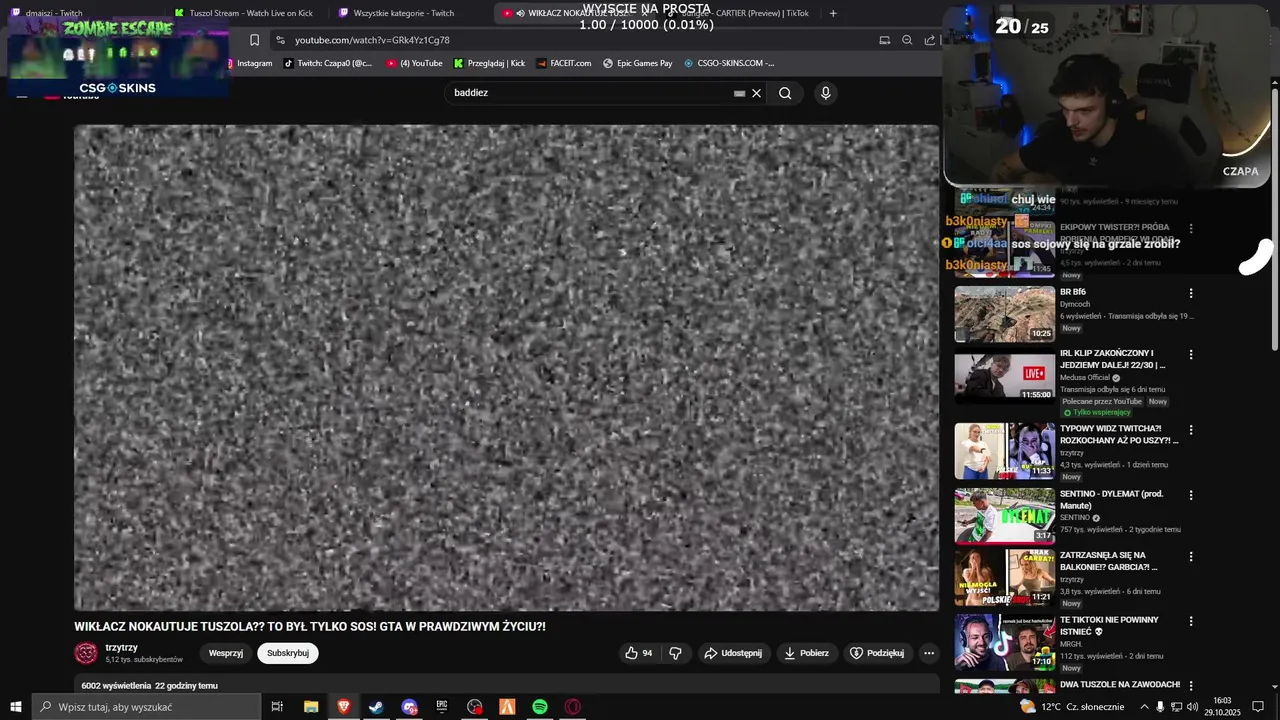This screenshot has width=1280, height=720.
Task: Open CSGO-SKINS.COM bookmark
Action: click(729, 63)
